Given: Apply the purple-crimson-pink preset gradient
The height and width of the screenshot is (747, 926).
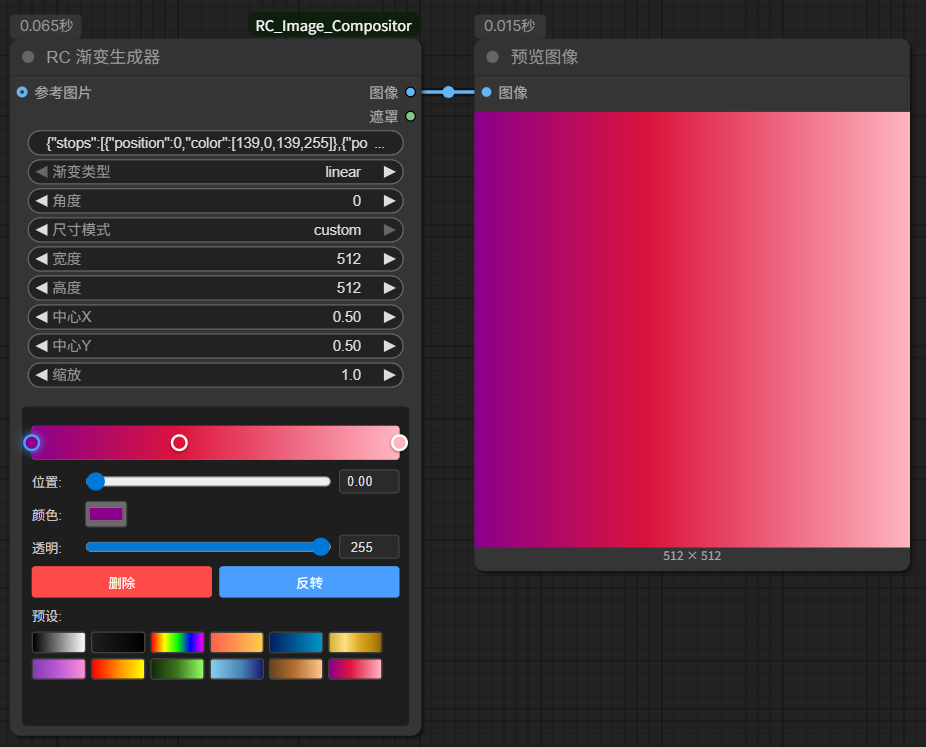Looking at the screenshot, I should click(x=355, y=669).
